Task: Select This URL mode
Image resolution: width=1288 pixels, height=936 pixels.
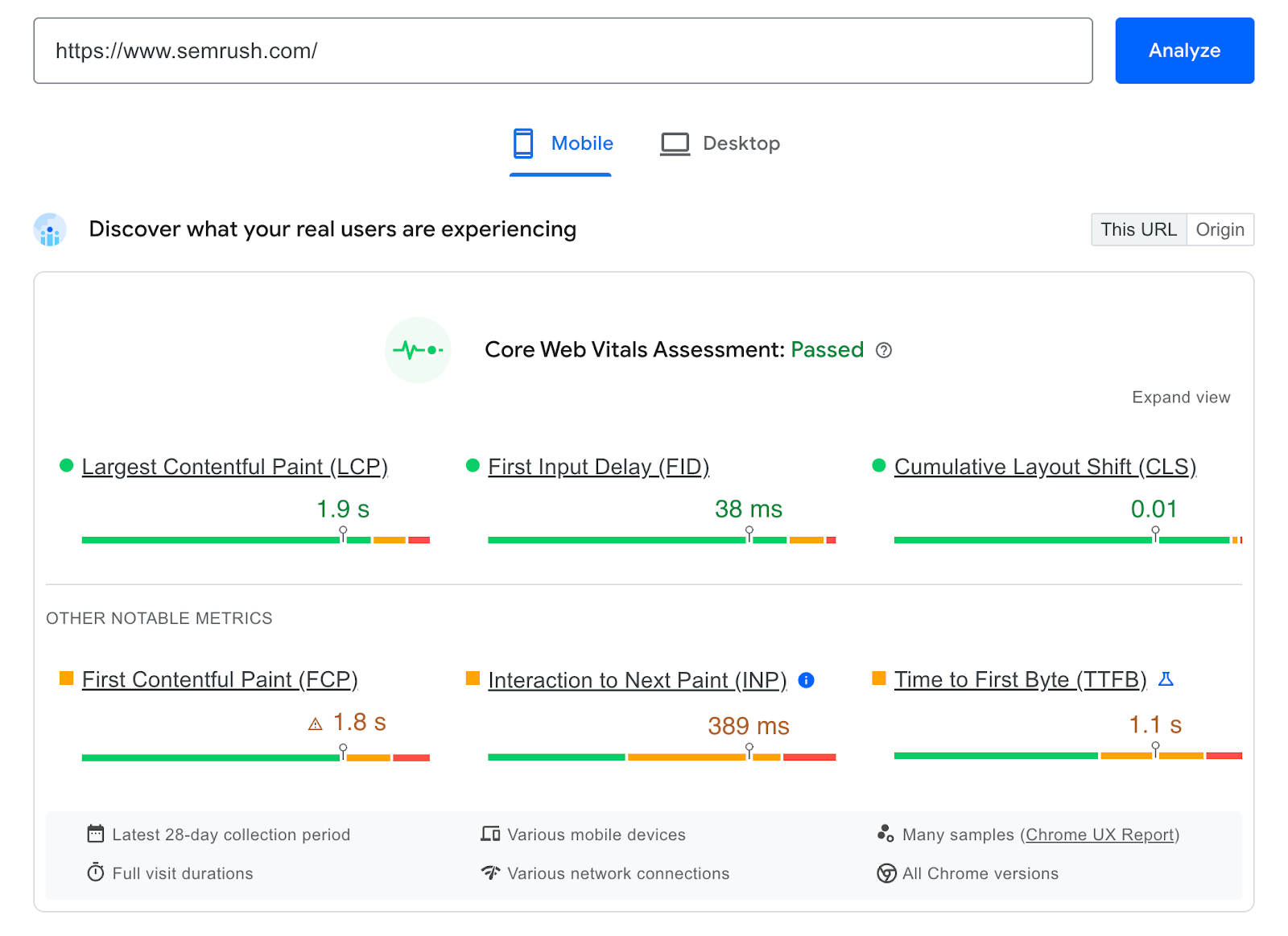Action: pos(1138,229)
